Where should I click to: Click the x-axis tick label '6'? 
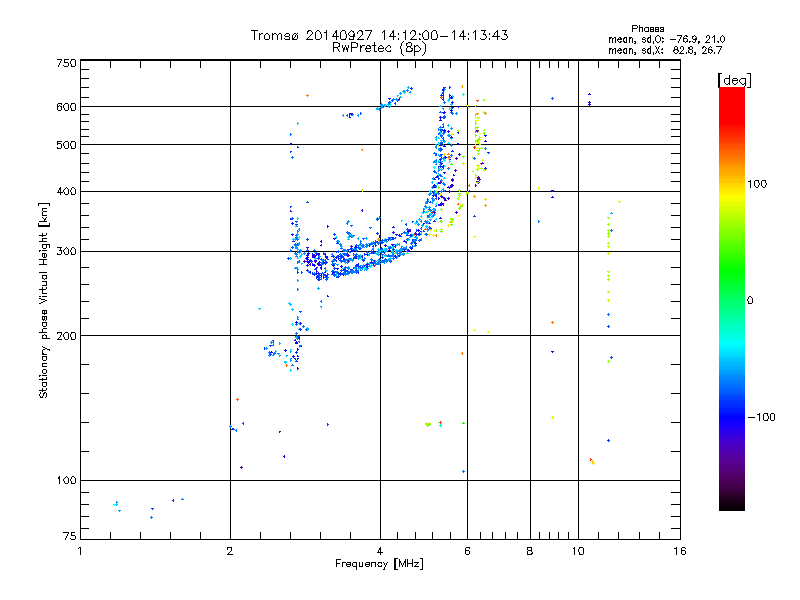(467, 551)
